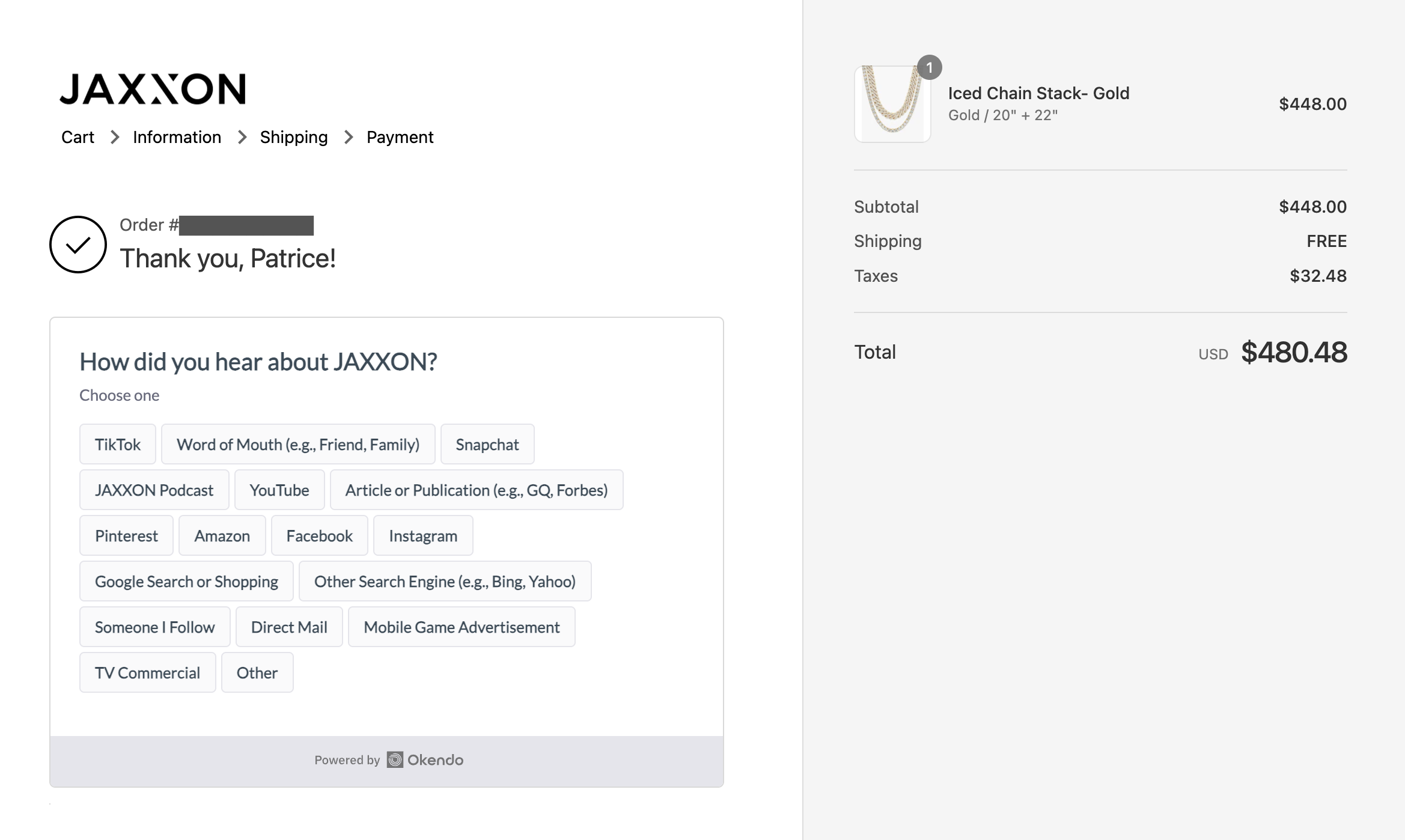Select the Other survey option
The width and height of the screenshot is (1405, 840).
257,673
